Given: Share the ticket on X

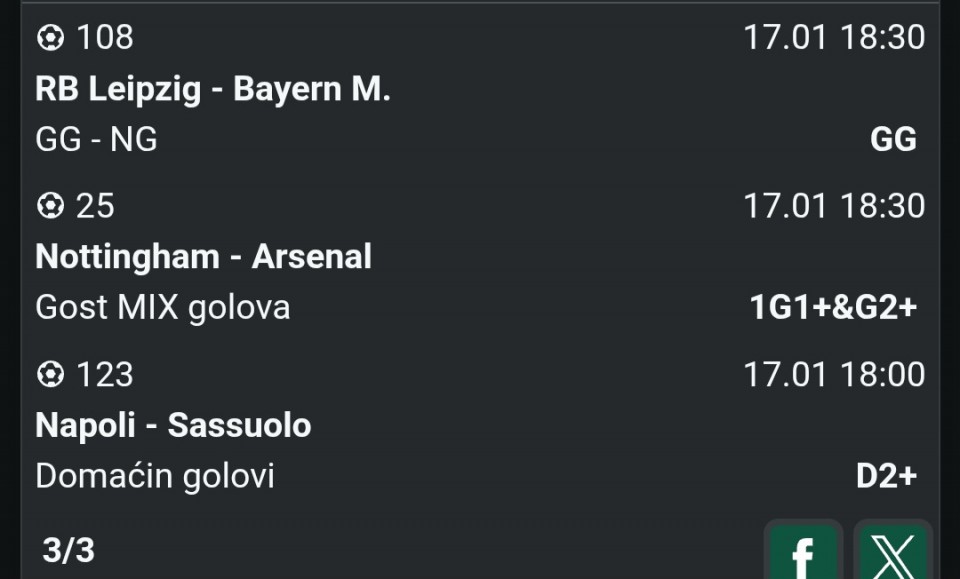Looking at the screenshot, I should 893,552.
